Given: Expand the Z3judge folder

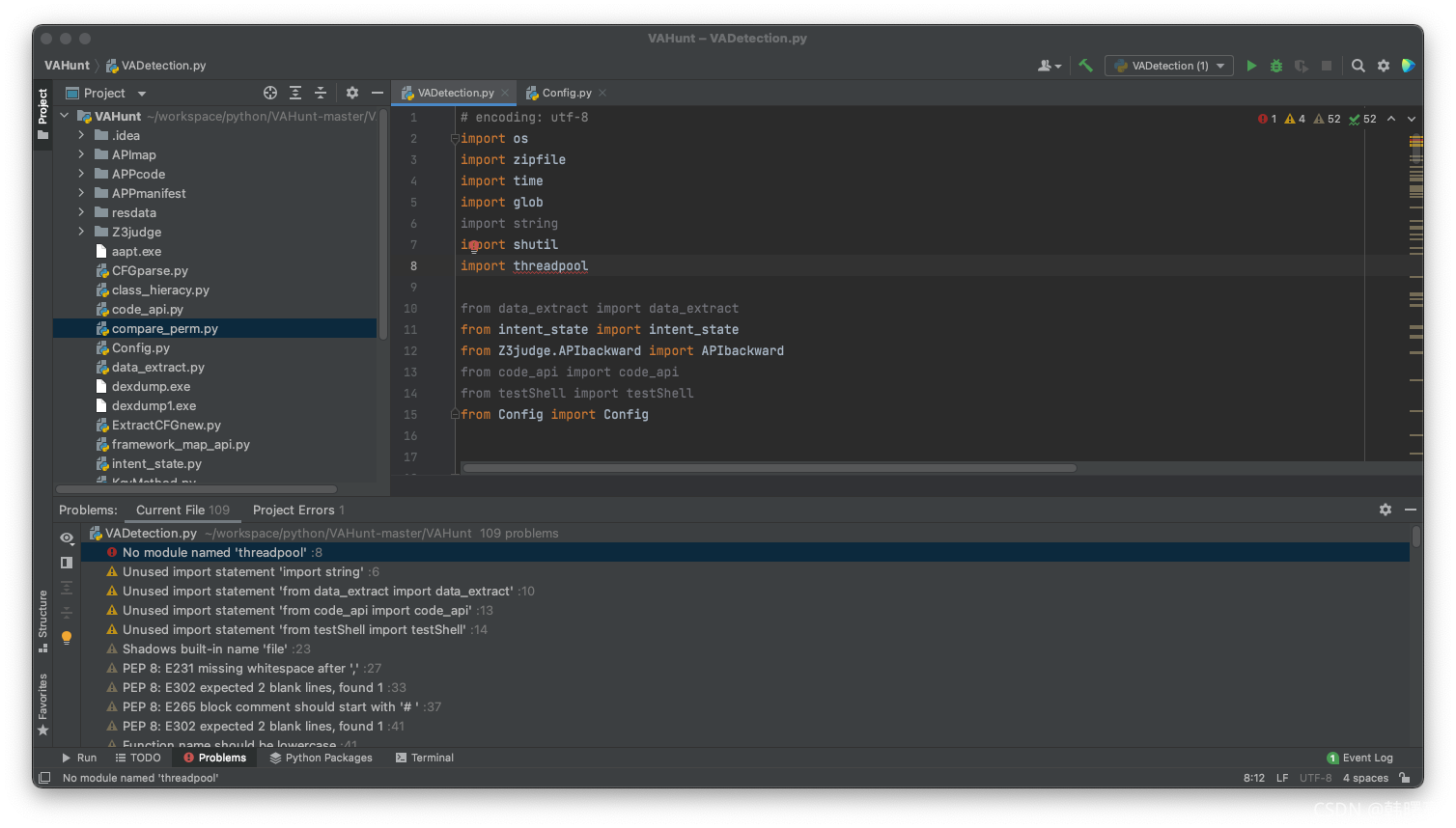Looking at the screenshot, I should point(82,232).
